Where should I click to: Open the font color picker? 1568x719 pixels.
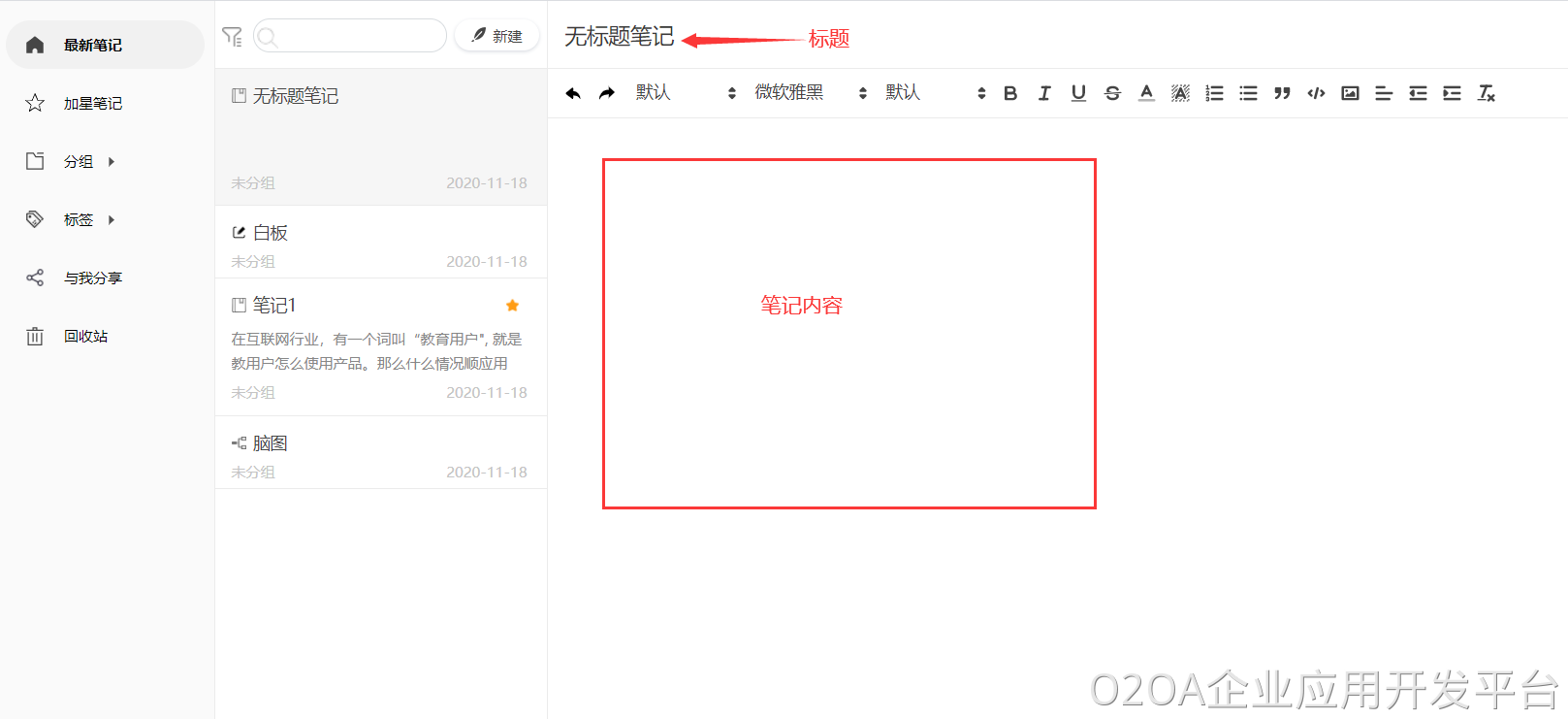coord(1146,93)
